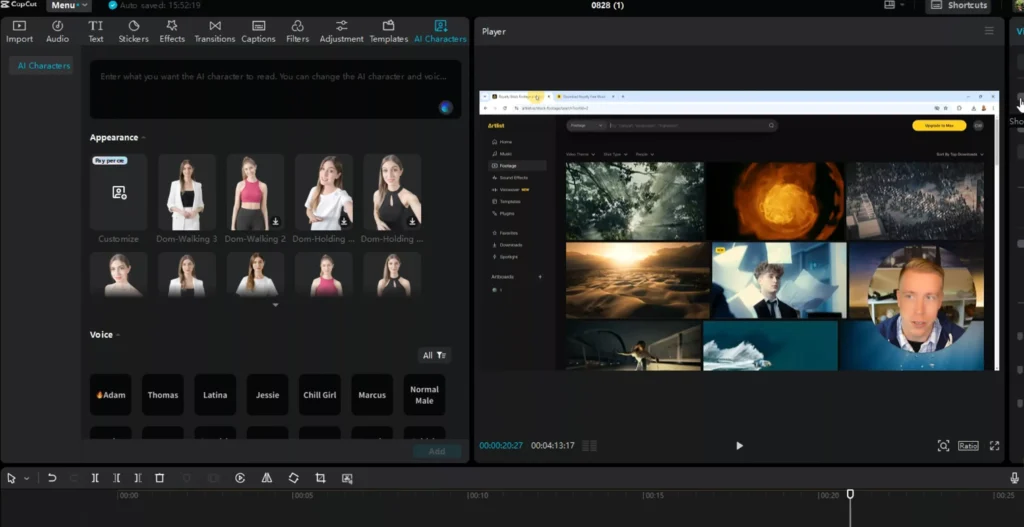Viewport: 1024px width, 527px height.
Task: Choose the Normal Male voice
Action: coord(424,394)
